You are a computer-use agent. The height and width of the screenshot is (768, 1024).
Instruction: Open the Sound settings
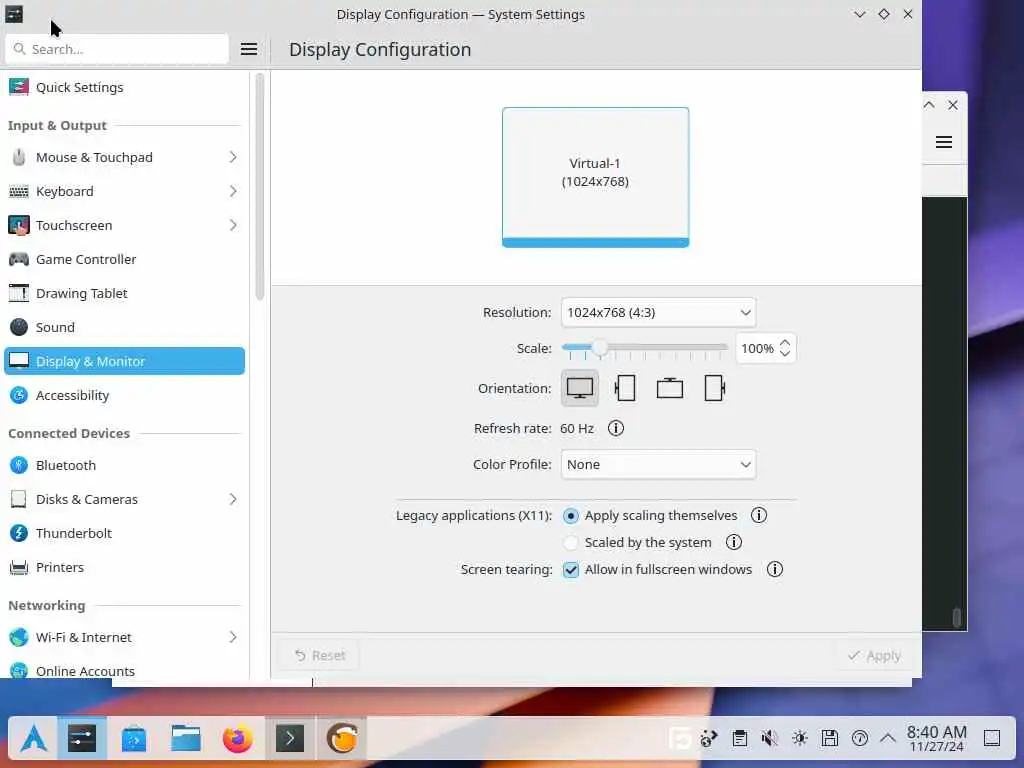pos(124,327)
